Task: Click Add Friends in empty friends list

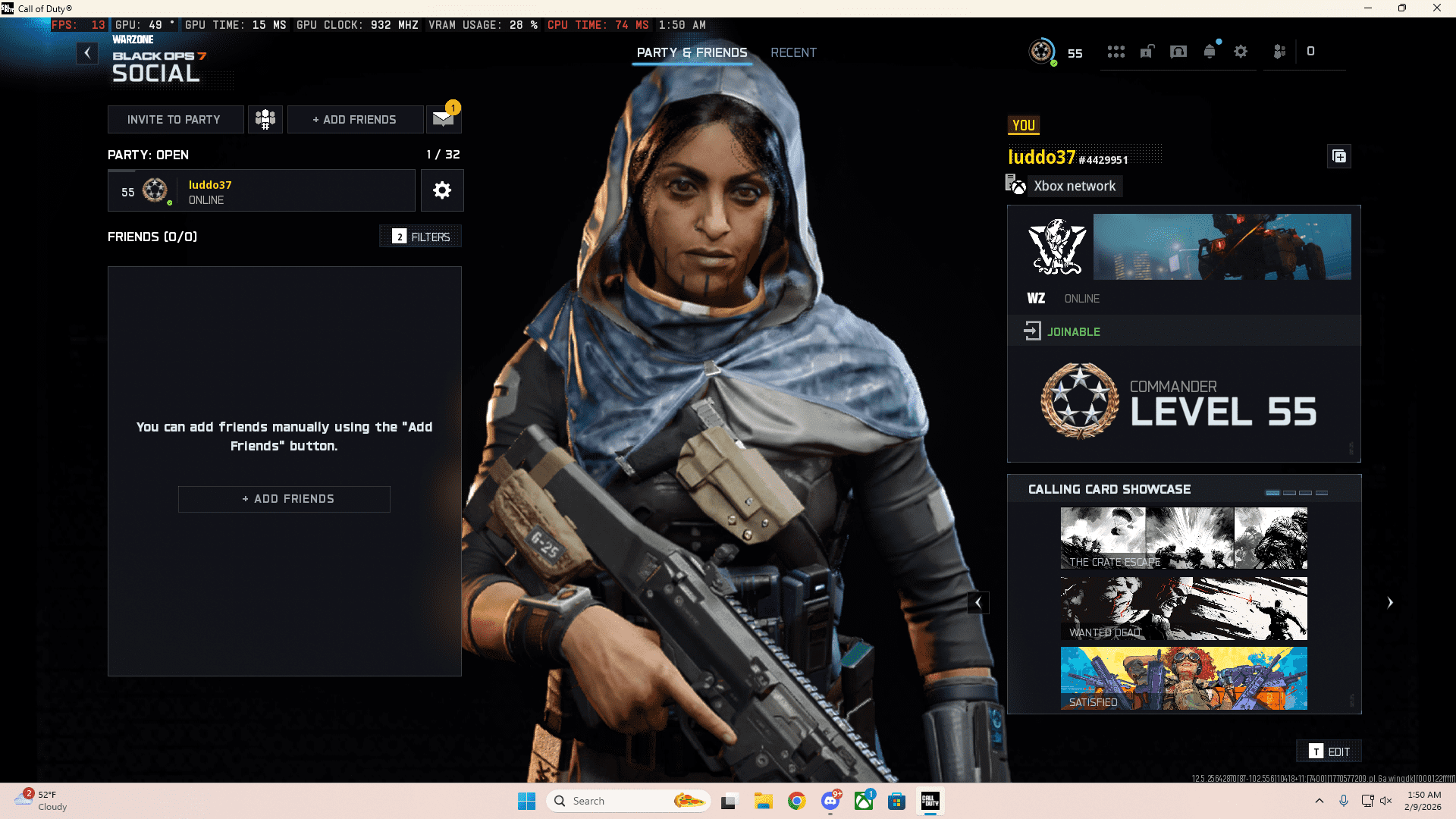Action: 284,499
